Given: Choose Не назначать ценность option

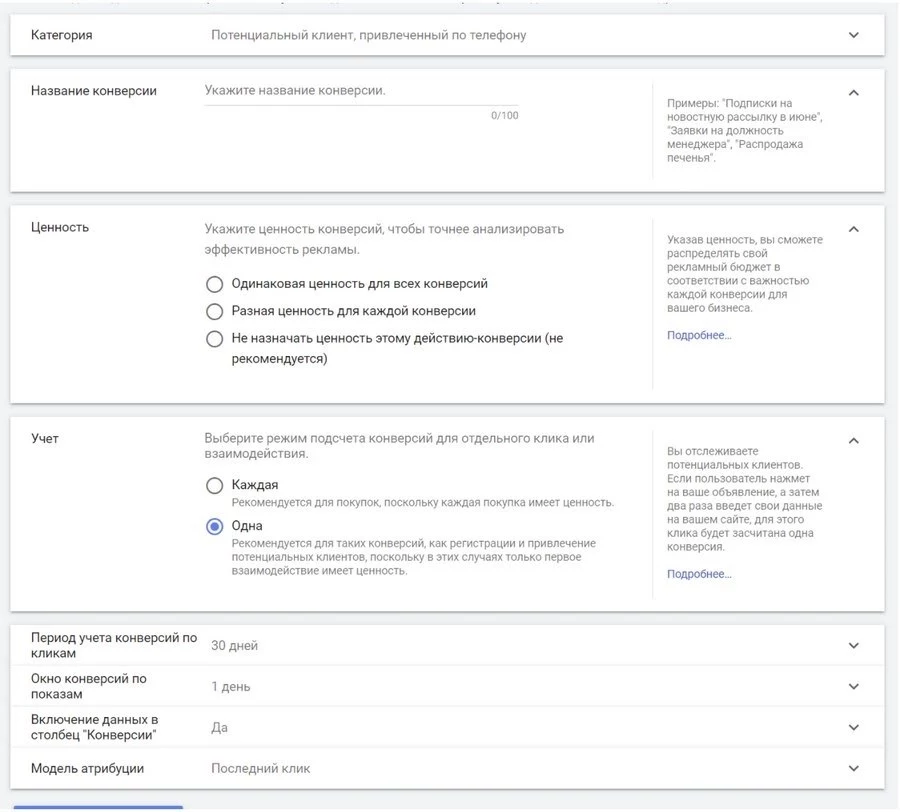Looking at the screenshot, I should tap(214, 339).
